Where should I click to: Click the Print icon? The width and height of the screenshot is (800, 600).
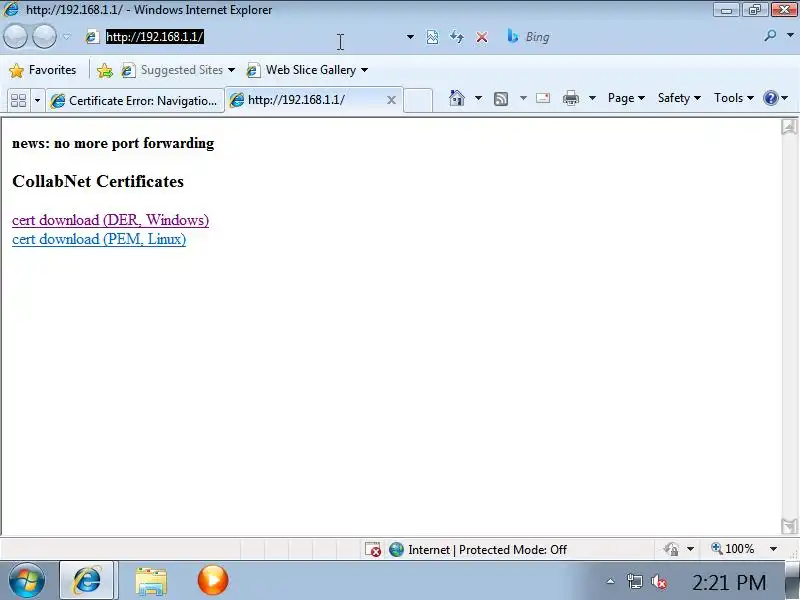(x=570, y=98)
